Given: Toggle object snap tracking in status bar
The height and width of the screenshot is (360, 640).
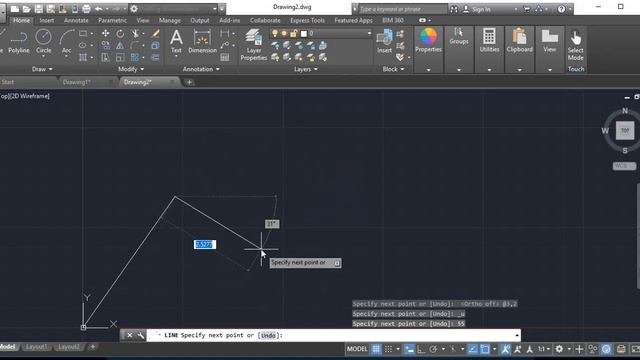Looking at the screenshot, I should 473,349.
